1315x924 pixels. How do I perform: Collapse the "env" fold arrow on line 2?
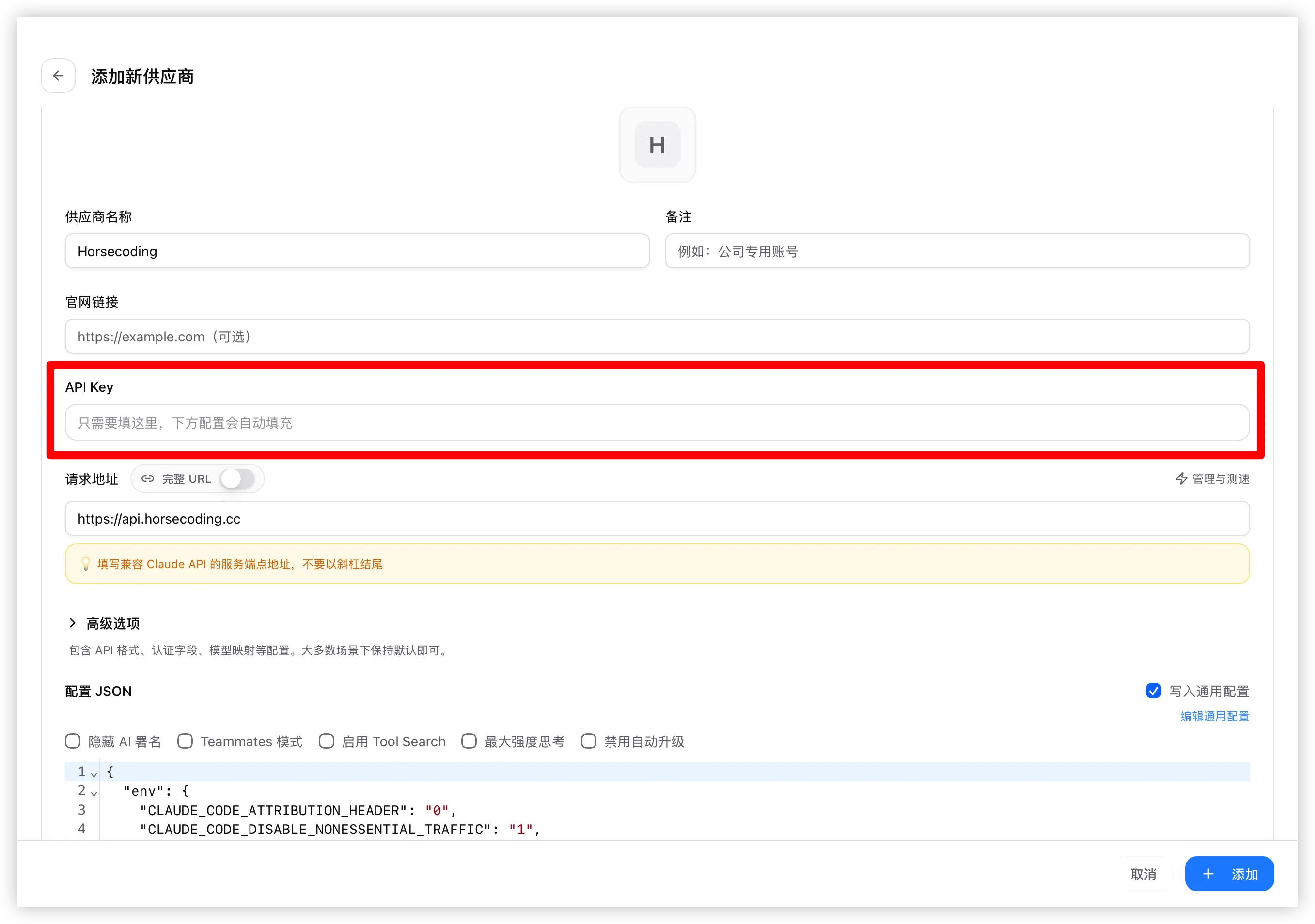[x=94, y=794]
